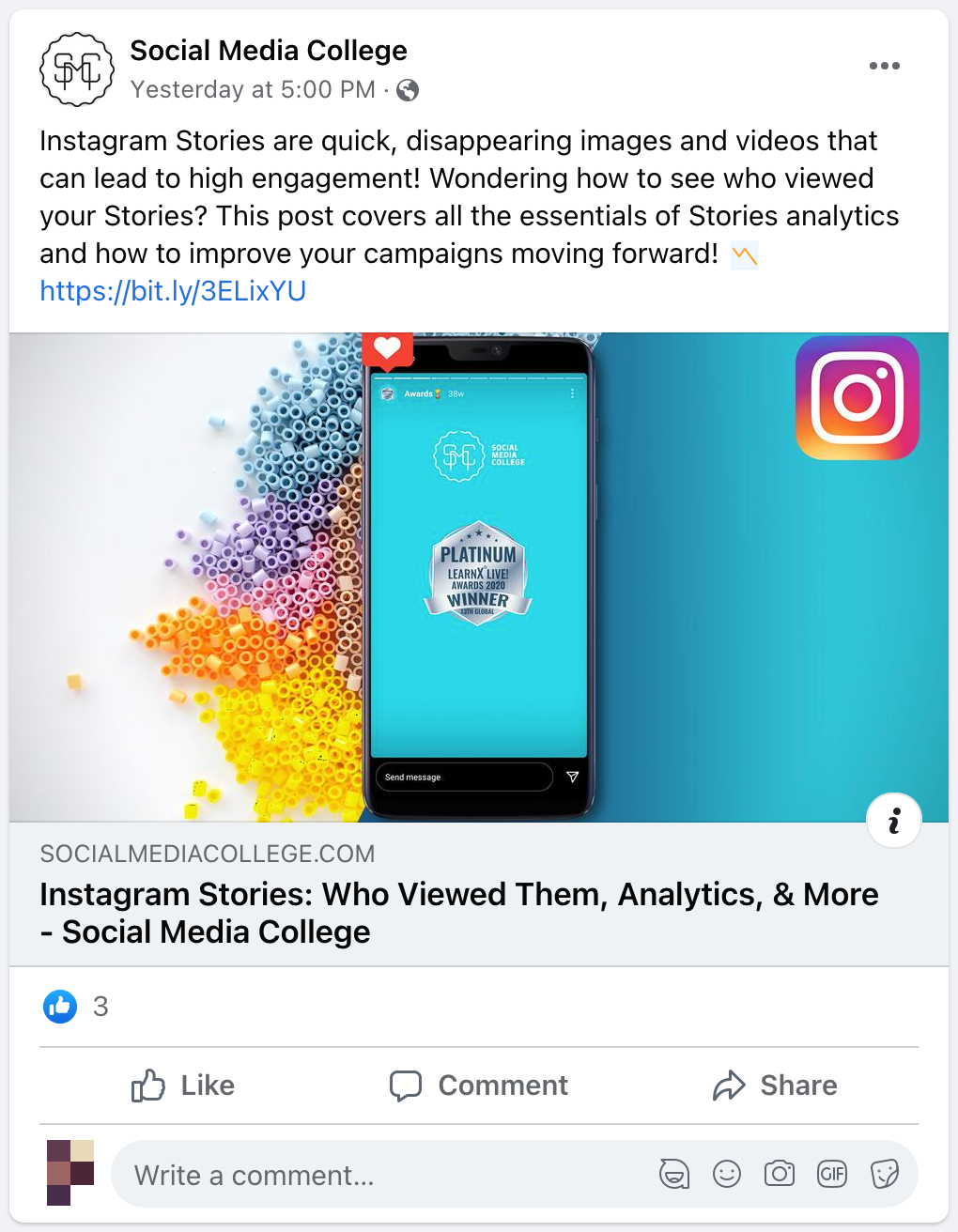Viewport: 958px width, 1232px height.
Task: Open the GIF picker
Action: click(x=832, y=1174)
